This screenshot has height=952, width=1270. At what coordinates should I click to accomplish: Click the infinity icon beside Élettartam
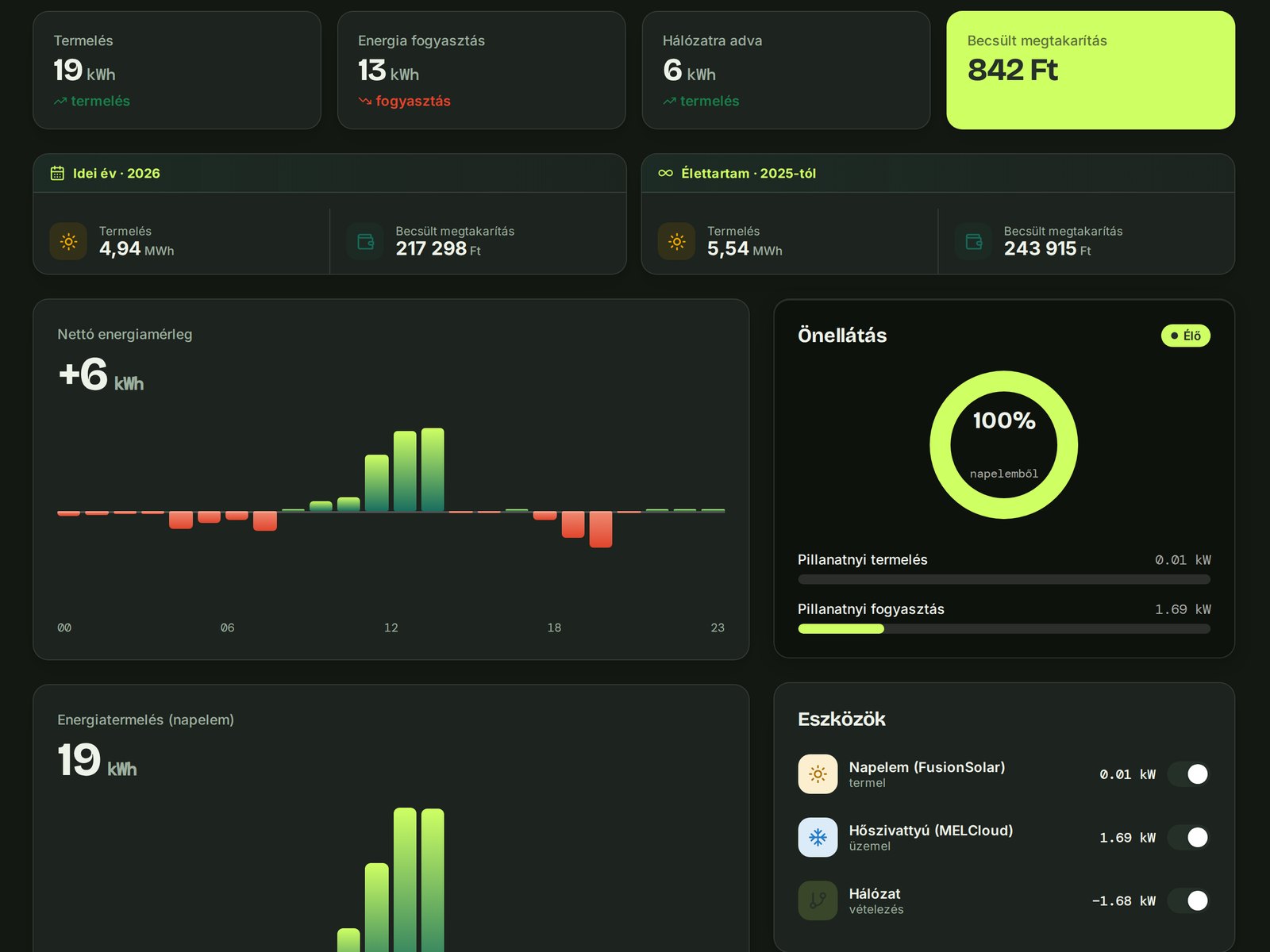coord(665,173)
